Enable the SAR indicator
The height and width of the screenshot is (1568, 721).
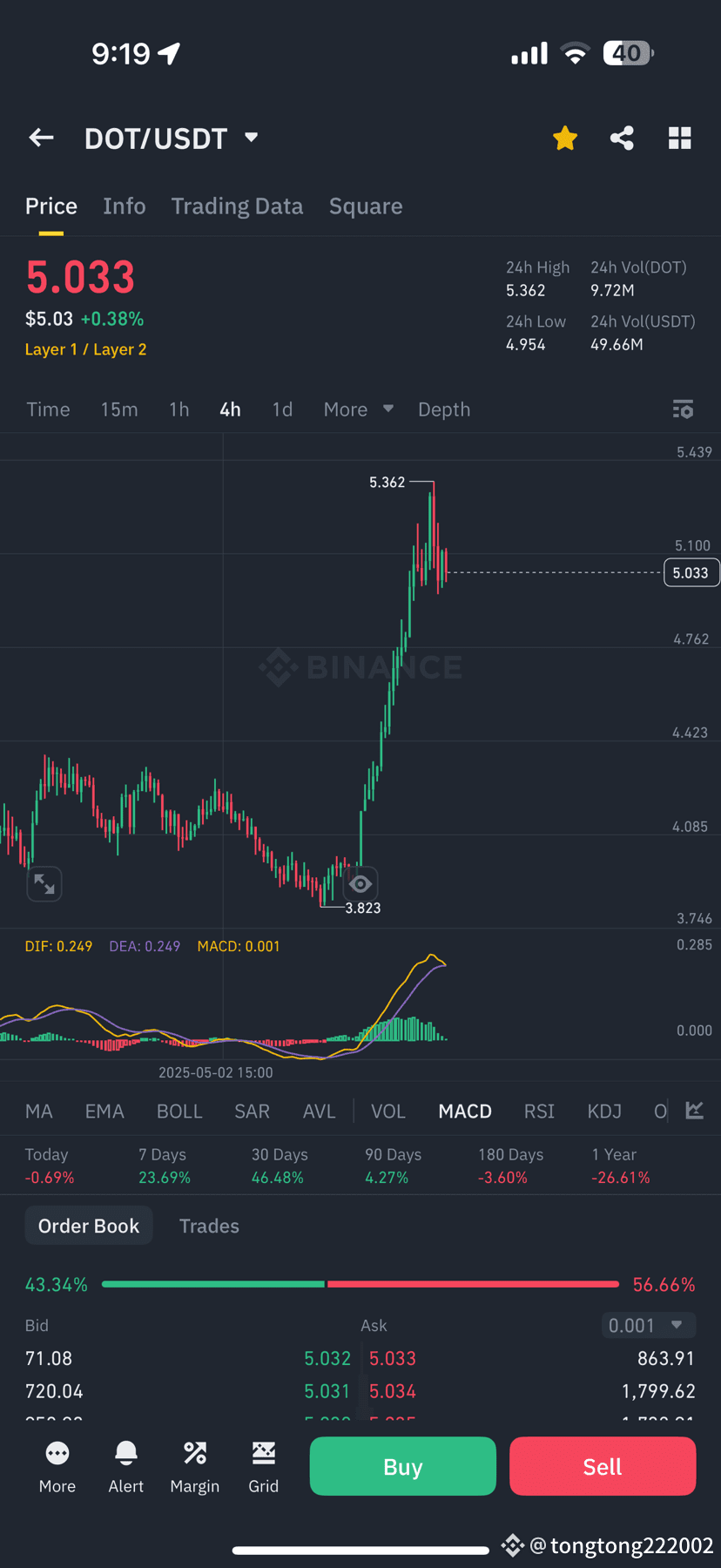pyautogui.click(x=252, y=1112)
